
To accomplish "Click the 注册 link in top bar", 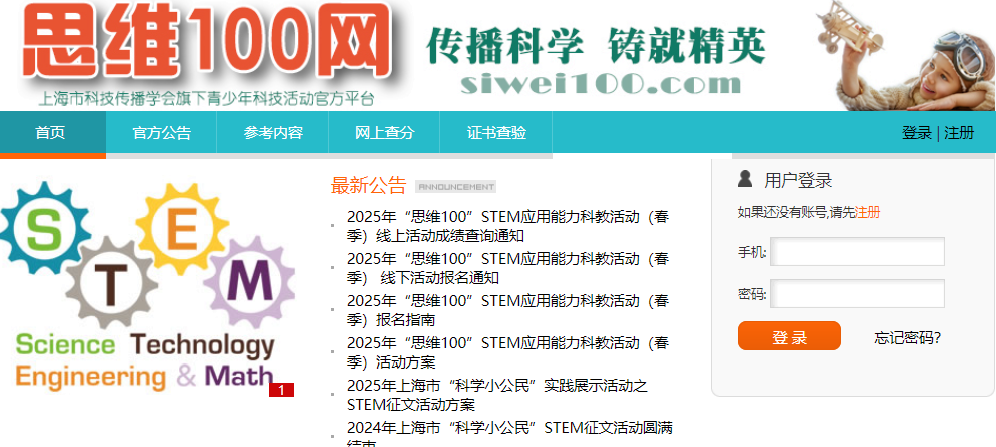I will [959, 133].
